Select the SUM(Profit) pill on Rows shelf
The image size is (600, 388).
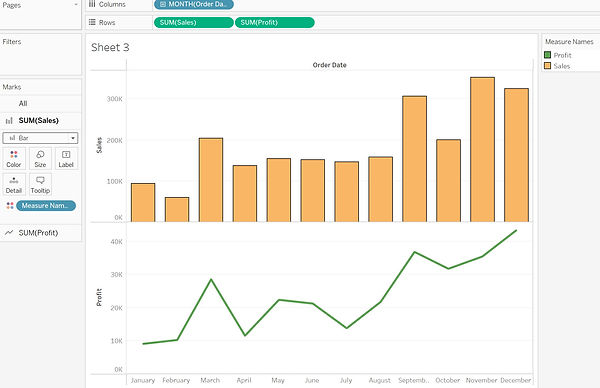click(x=275, y=23)
